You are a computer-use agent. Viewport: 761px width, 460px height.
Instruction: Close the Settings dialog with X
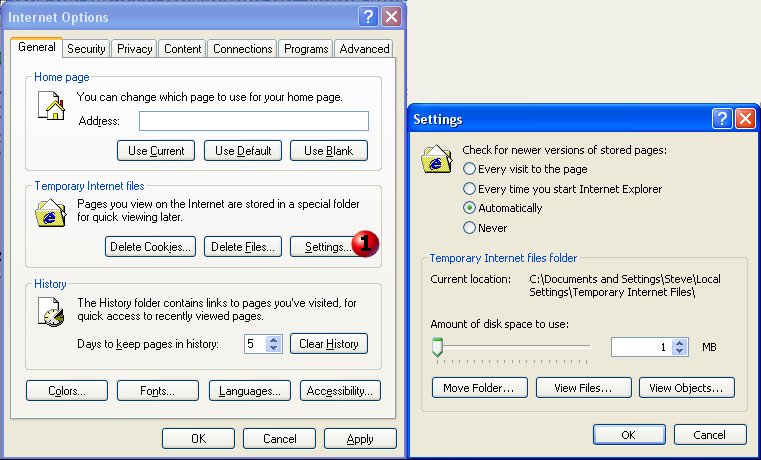click(x=745, y=118)
